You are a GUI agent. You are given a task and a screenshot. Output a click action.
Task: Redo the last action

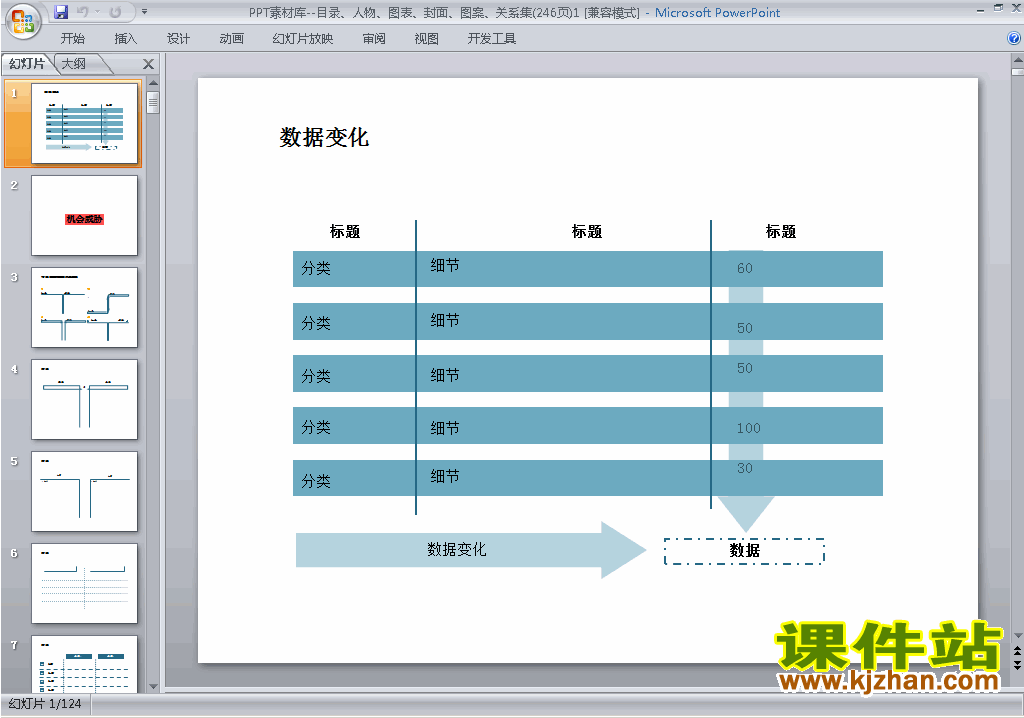tap(116, 12)
